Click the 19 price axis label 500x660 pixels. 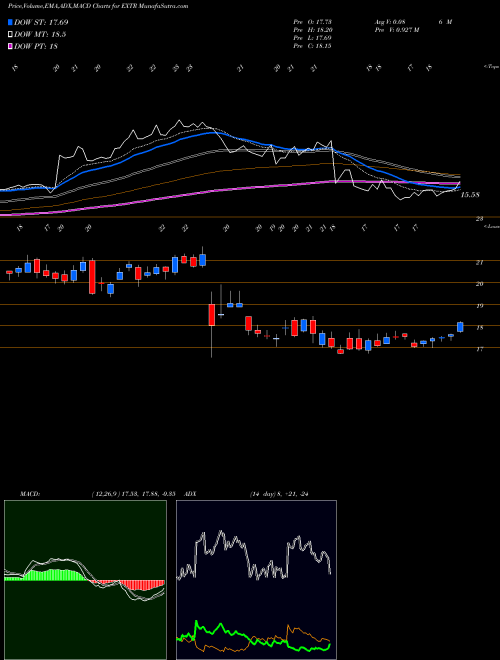(479, 306)
